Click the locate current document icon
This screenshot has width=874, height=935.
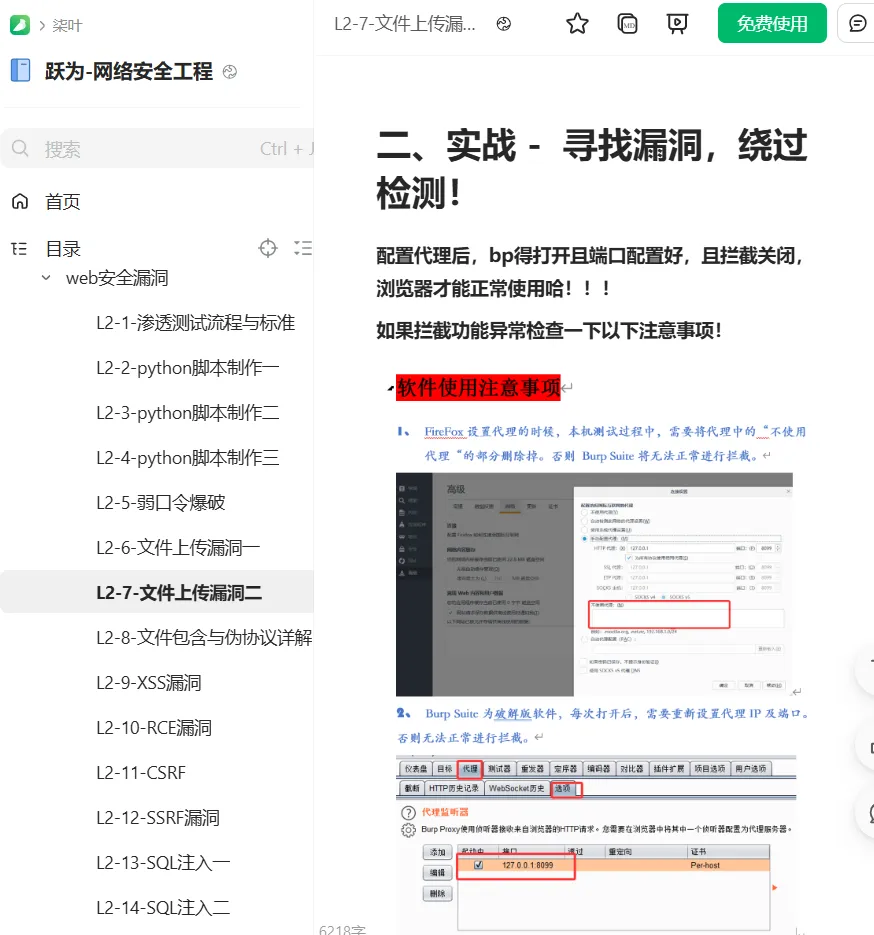point(268,248)
